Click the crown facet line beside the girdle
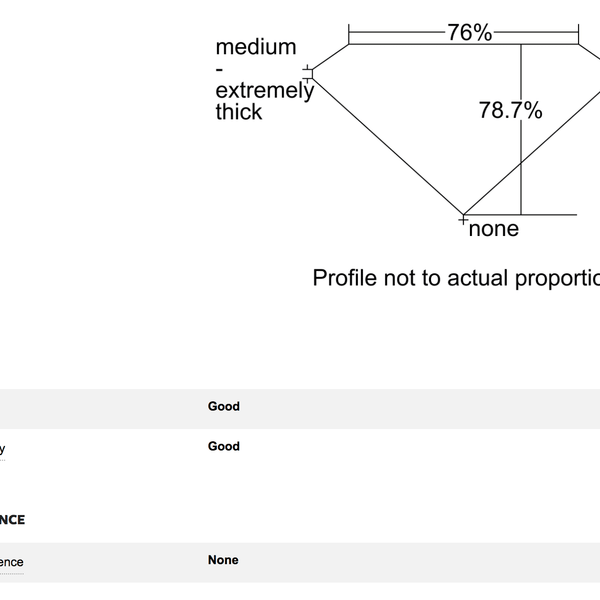This screenshot has height=600, width=600. [x=331, y=58]
